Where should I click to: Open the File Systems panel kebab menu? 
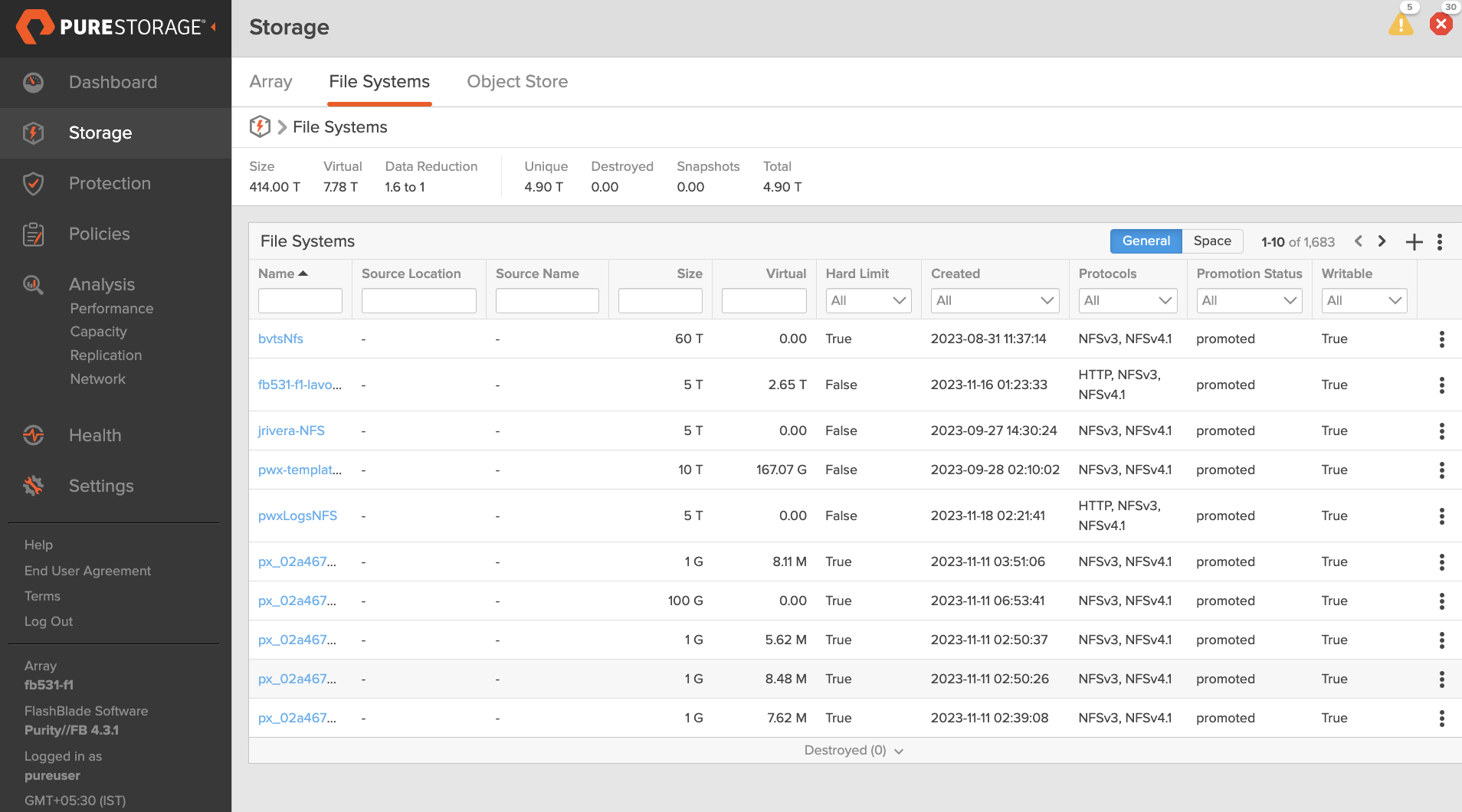1440,242
